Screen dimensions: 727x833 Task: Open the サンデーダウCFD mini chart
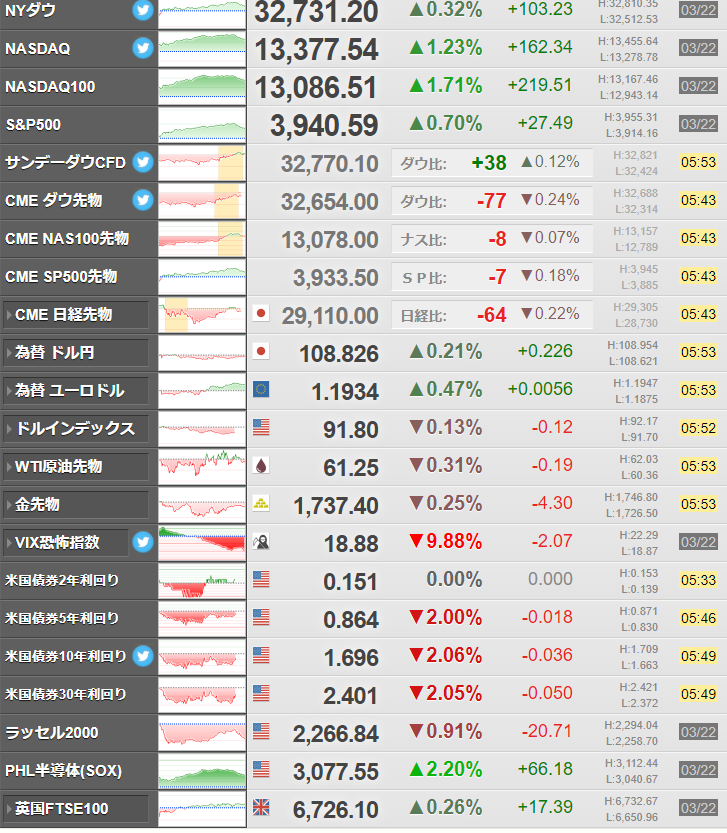point(202,163)
